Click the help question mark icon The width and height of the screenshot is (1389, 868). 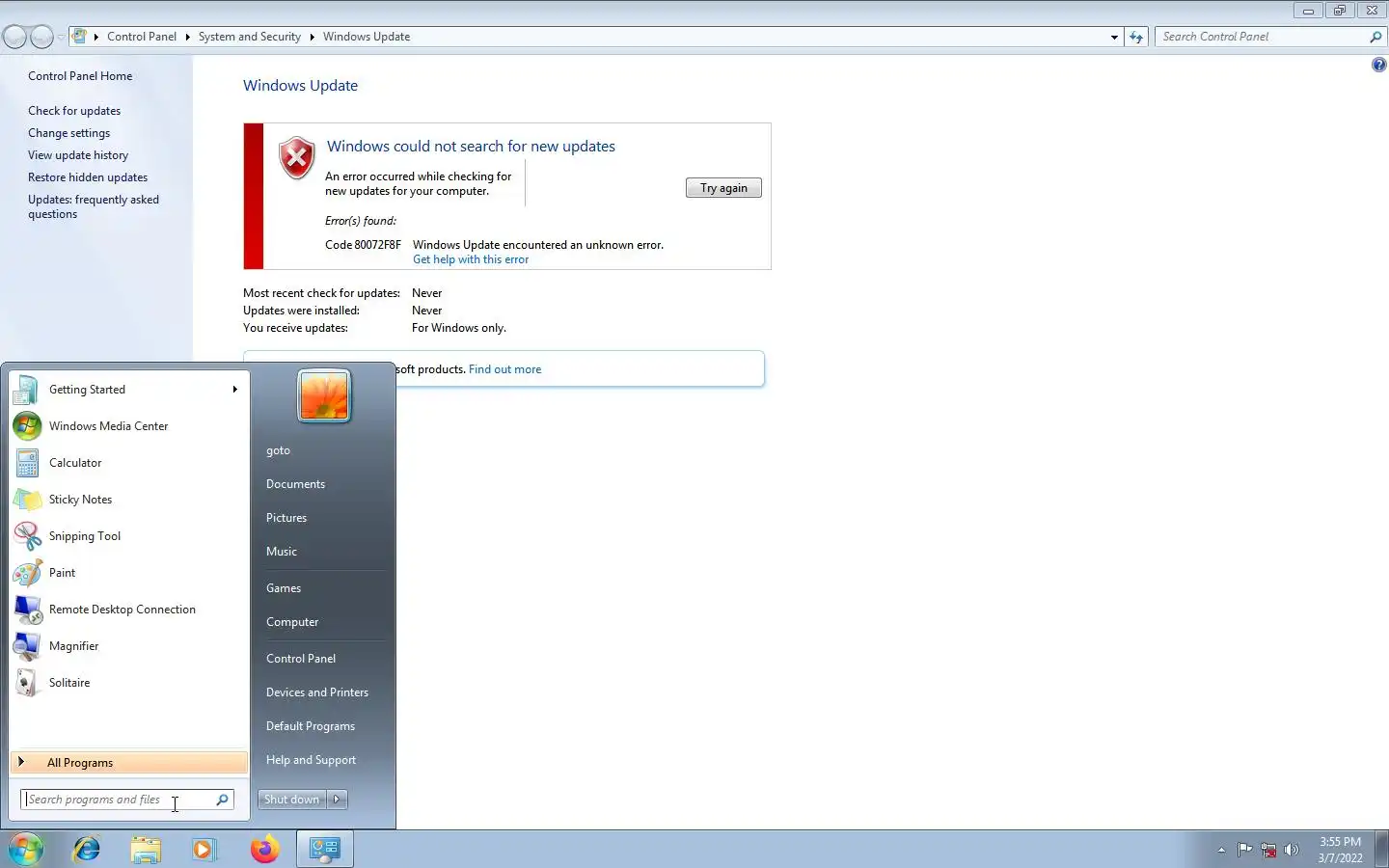pyautogui.click(x=1378, y=65)
